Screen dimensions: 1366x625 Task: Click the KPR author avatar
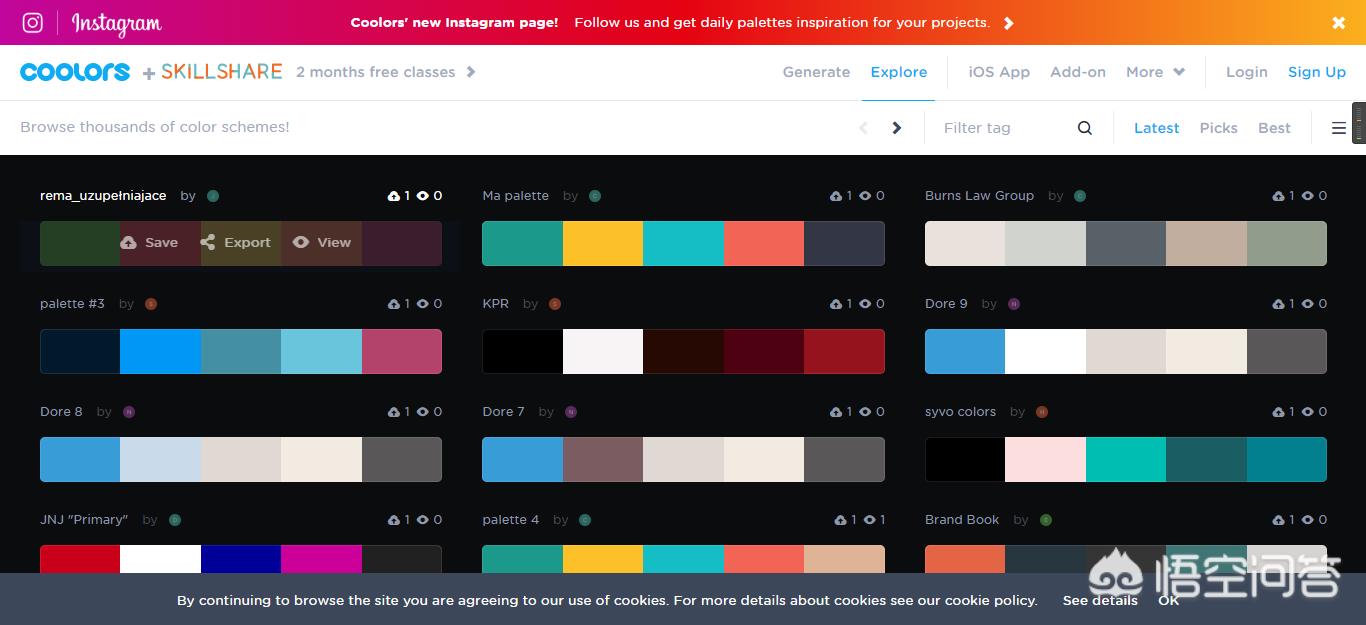555,304
